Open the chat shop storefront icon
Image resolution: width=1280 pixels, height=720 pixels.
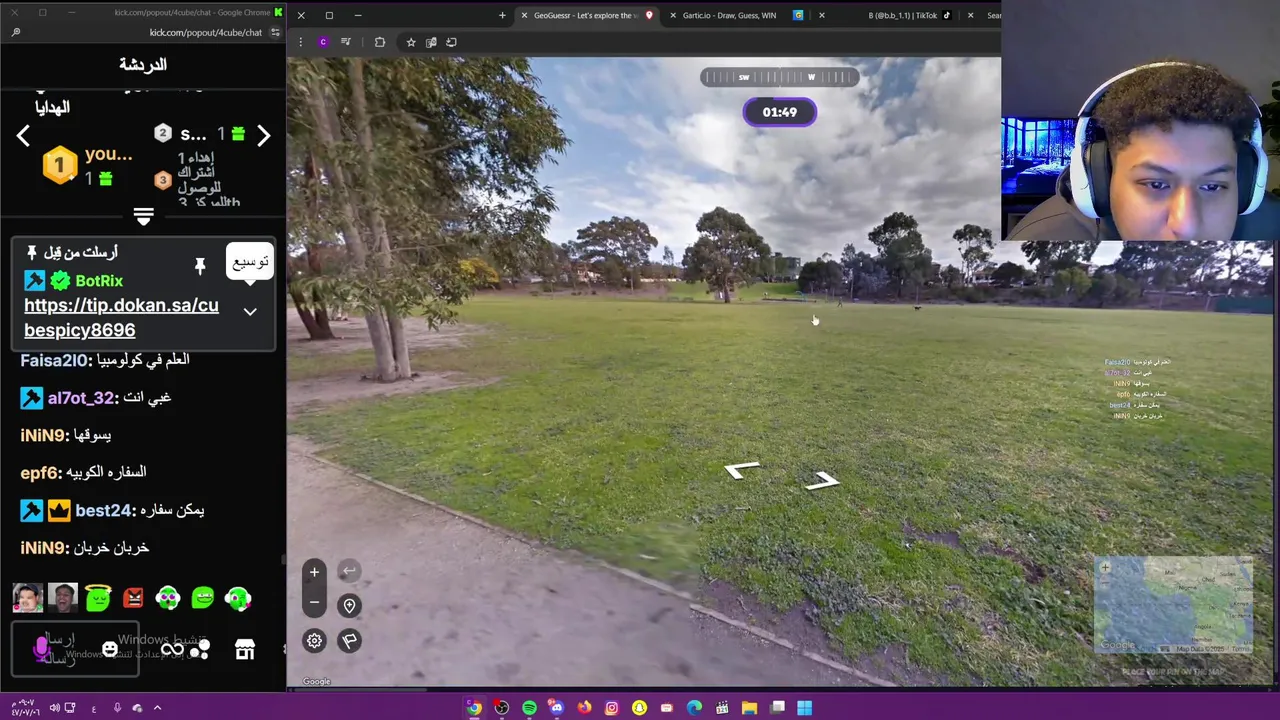pyautogui.click(x=244, y=650)
